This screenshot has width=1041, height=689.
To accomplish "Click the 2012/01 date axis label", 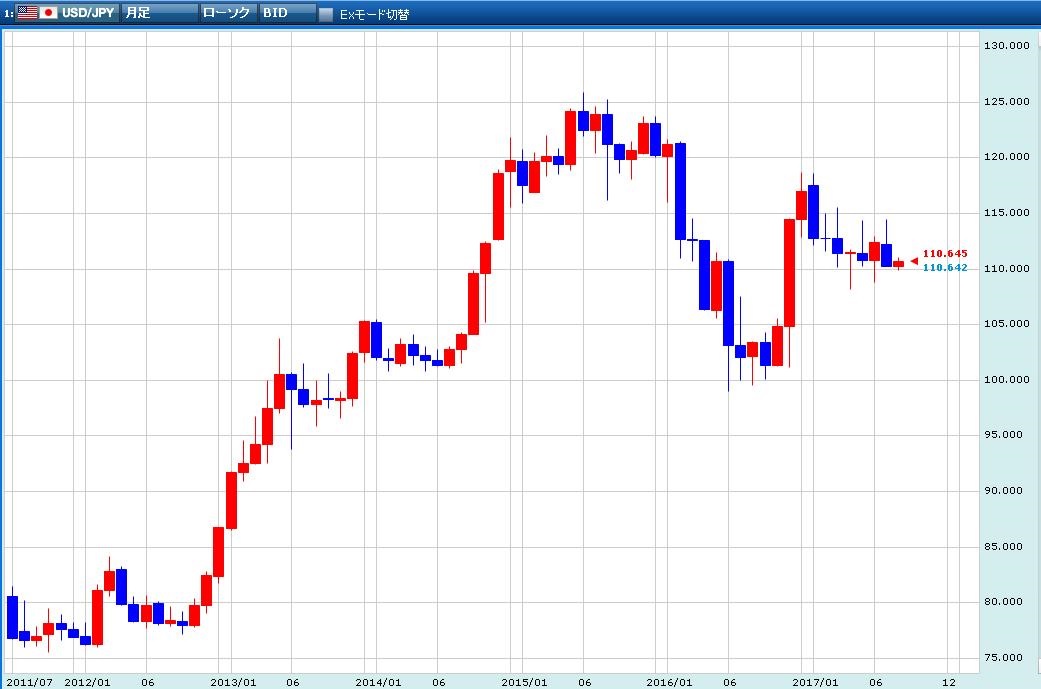I will [x=87, y=682].
